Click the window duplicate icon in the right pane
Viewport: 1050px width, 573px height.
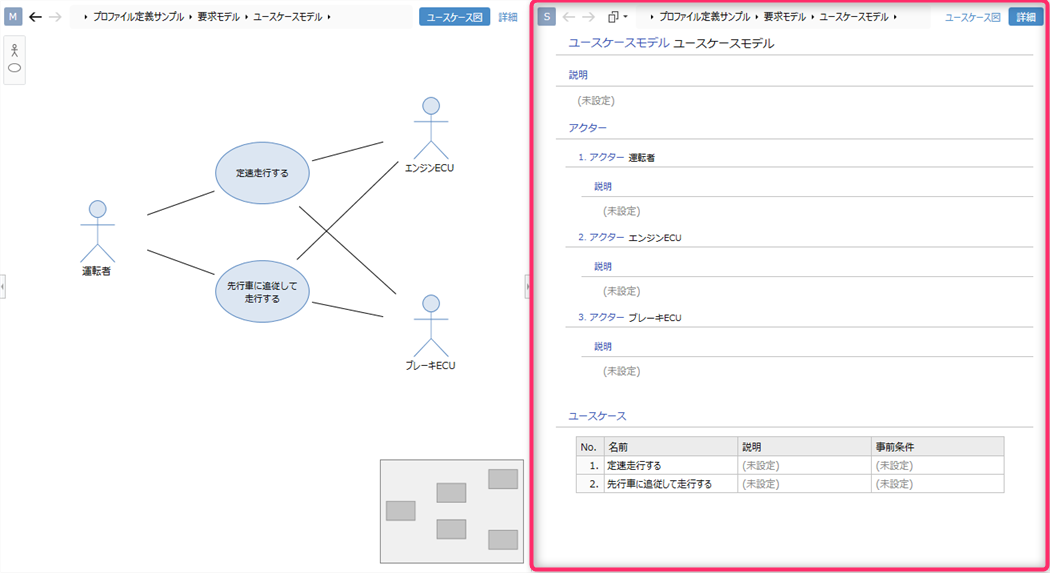pos(613,17)
